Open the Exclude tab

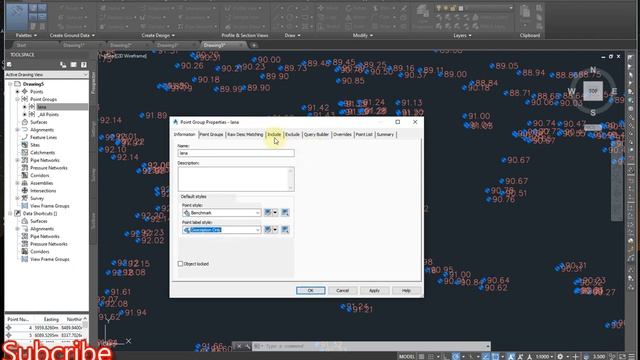tap(292, 134)
